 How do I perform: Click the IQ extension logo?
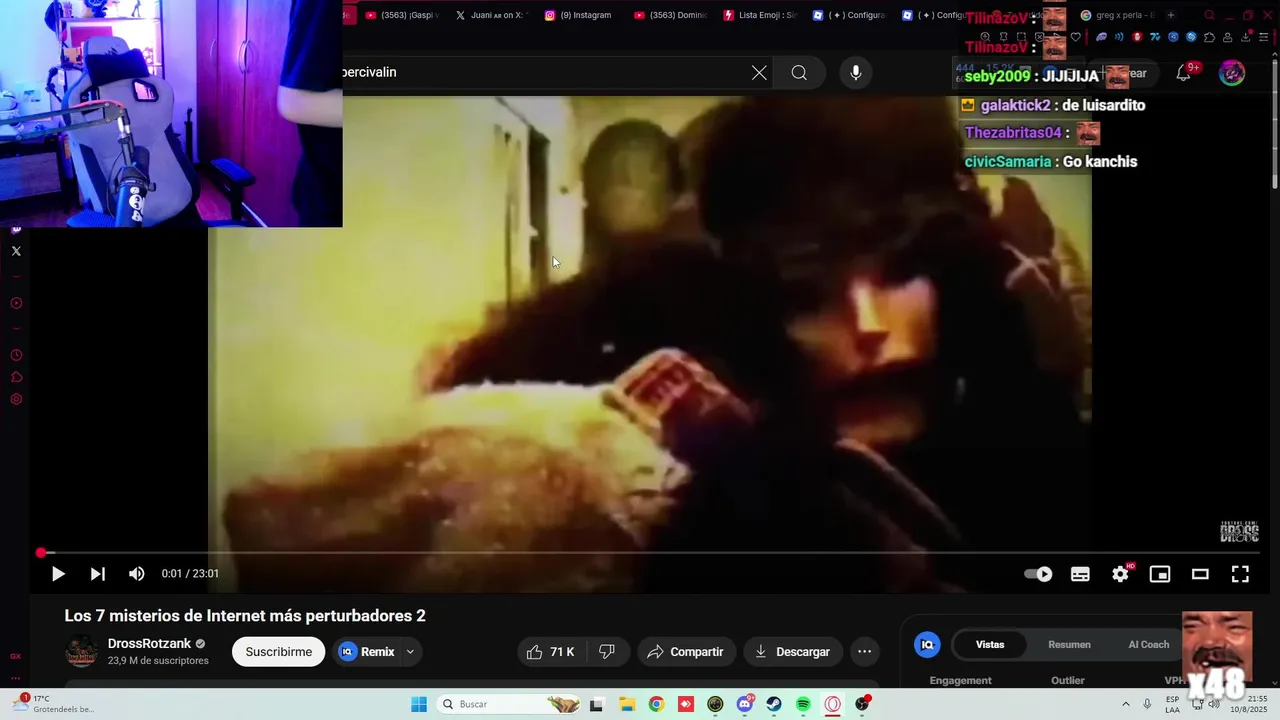(x=927, y=645)
